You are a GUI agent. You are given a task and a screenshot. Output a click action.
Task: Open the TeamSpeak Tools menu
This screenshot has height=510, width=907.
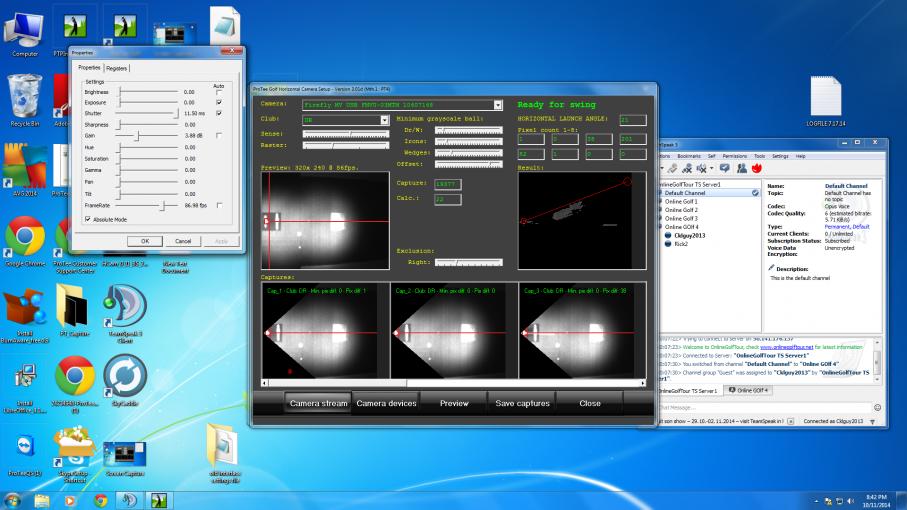(759, 156)
